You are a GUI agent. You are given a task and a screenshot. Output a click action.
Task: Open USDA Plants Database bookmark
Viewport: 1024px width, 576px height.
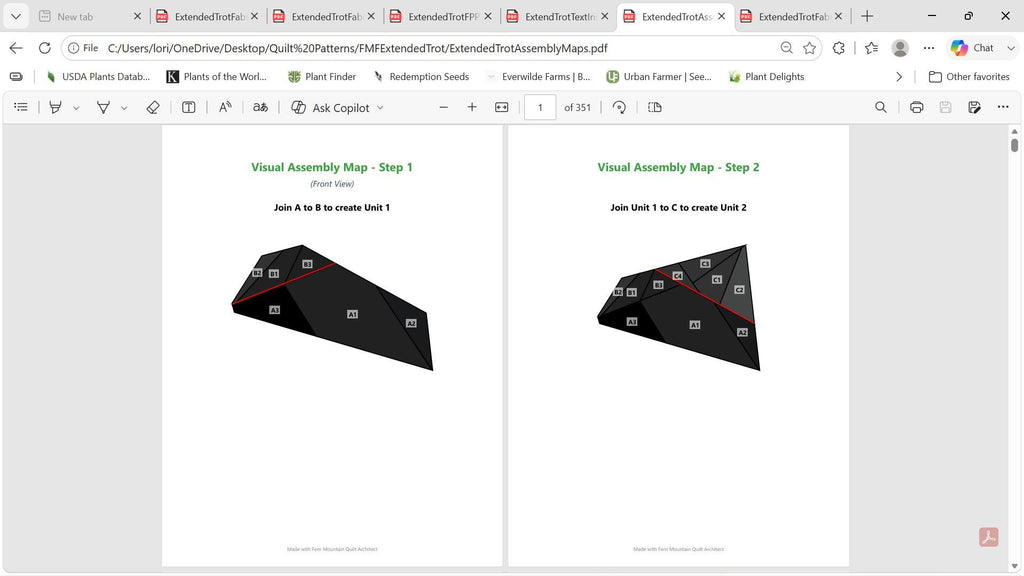(98, 76)
